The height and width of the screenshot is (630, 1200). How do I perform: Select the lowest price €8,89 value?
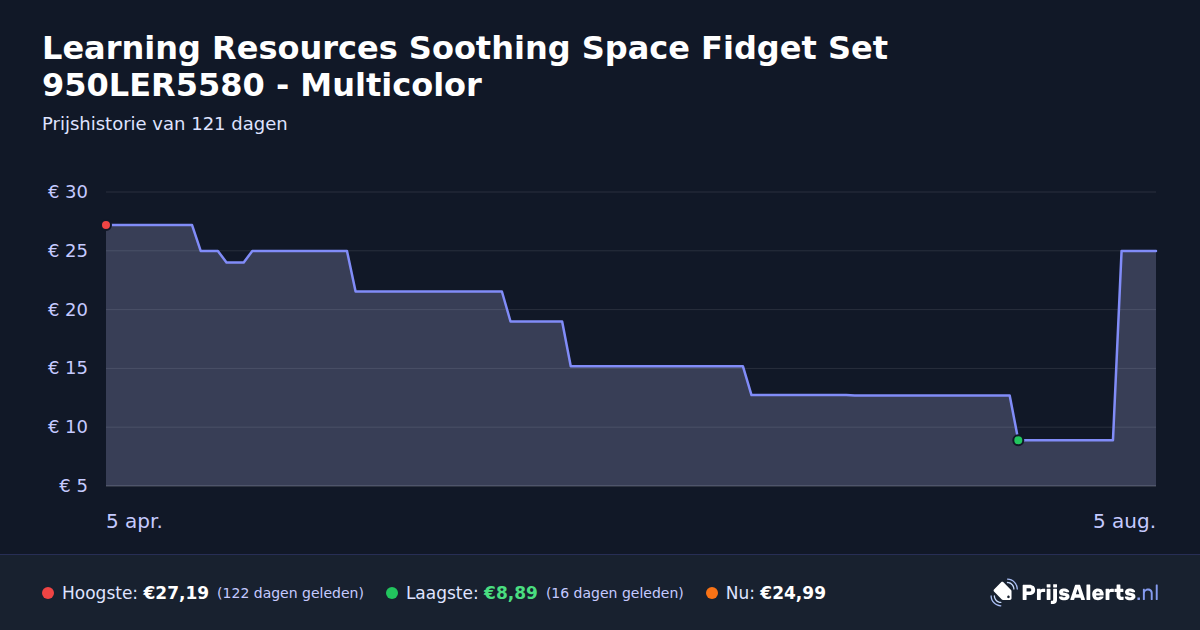(x=510, y=593)
